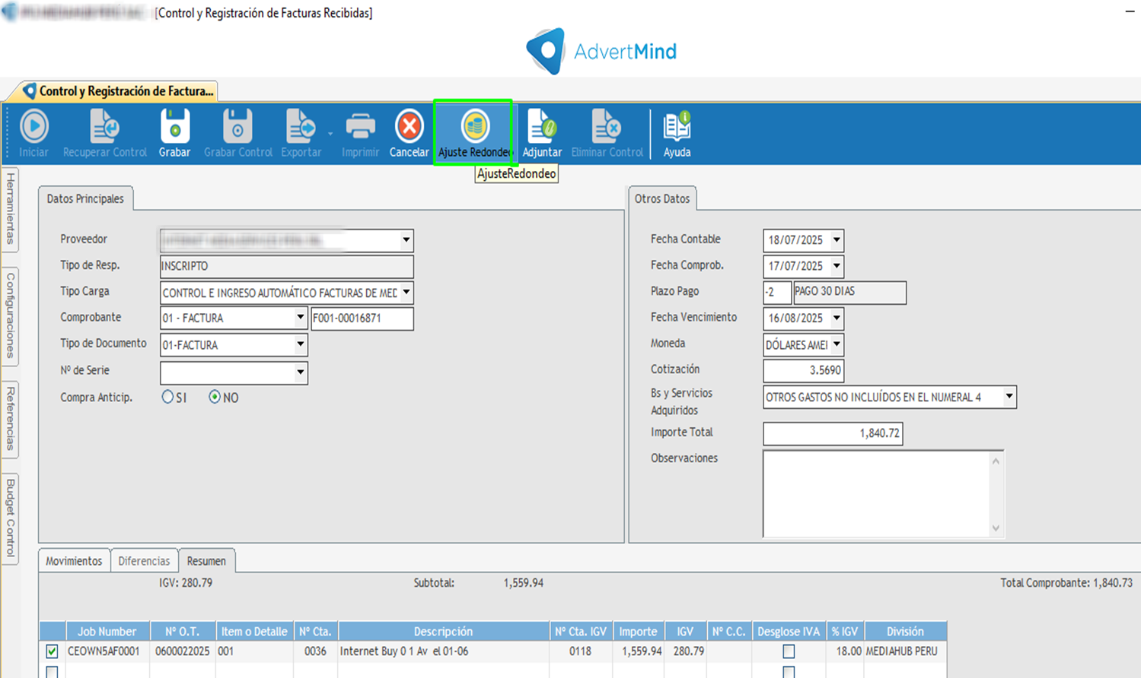1141x678 pixels.
Task: Open the Exportar dropdown arrow
Action: click(x=330, y=134)
